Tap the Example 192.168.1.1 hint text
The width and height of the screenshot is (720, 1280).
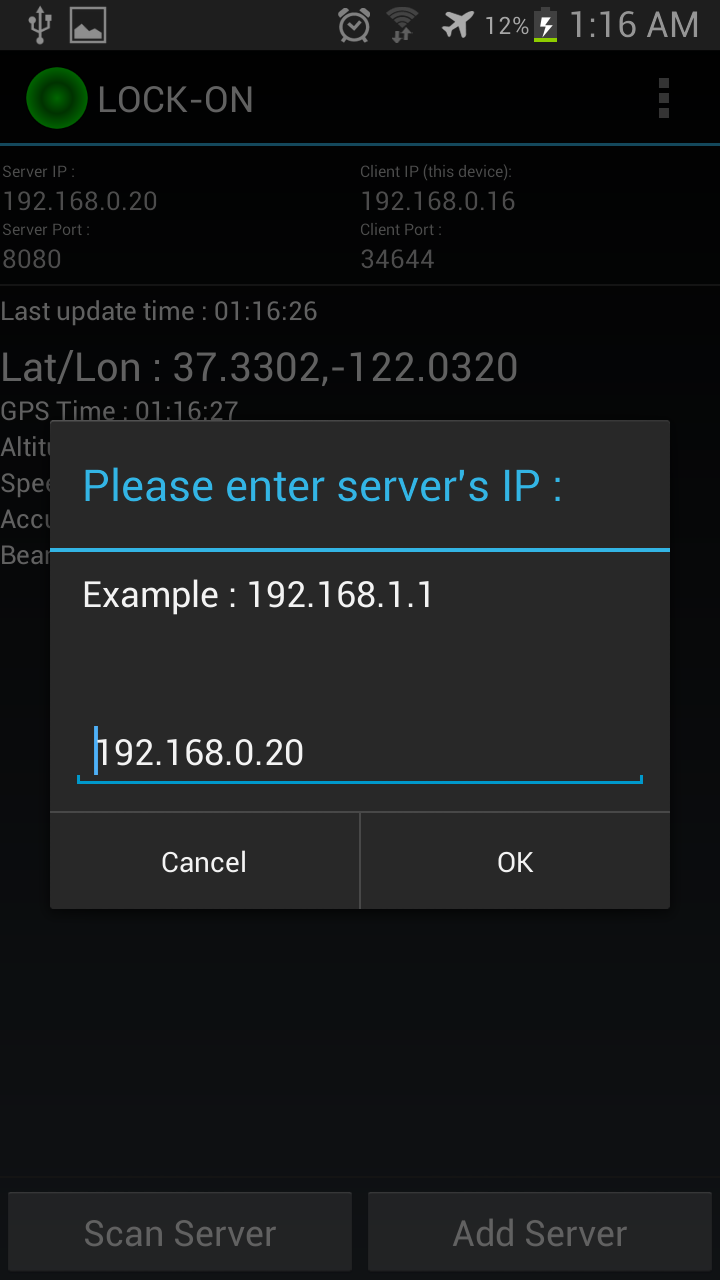click(258, 595)
